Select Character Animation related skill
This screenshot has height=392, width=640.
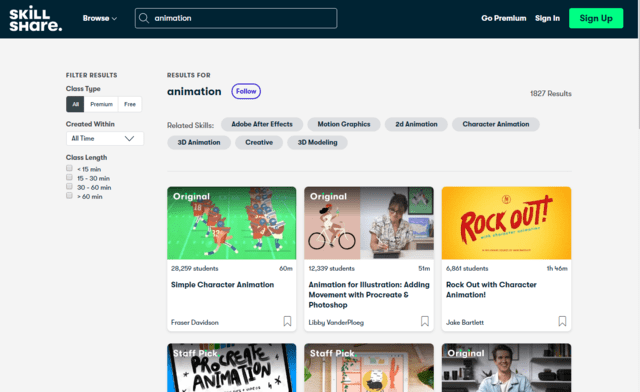[x=496, y=124]
